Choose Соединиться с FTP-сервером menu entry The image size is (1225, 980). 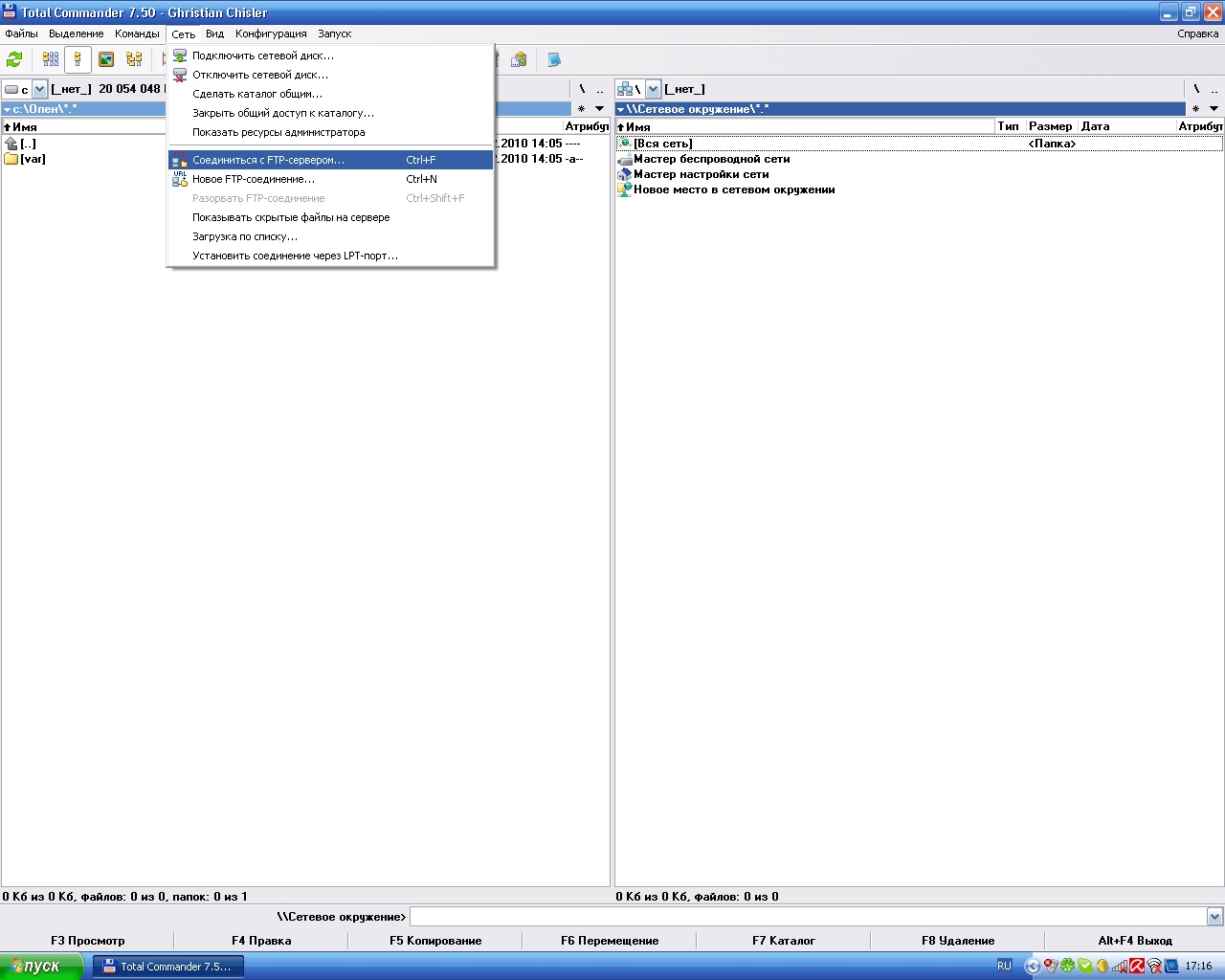331,160
